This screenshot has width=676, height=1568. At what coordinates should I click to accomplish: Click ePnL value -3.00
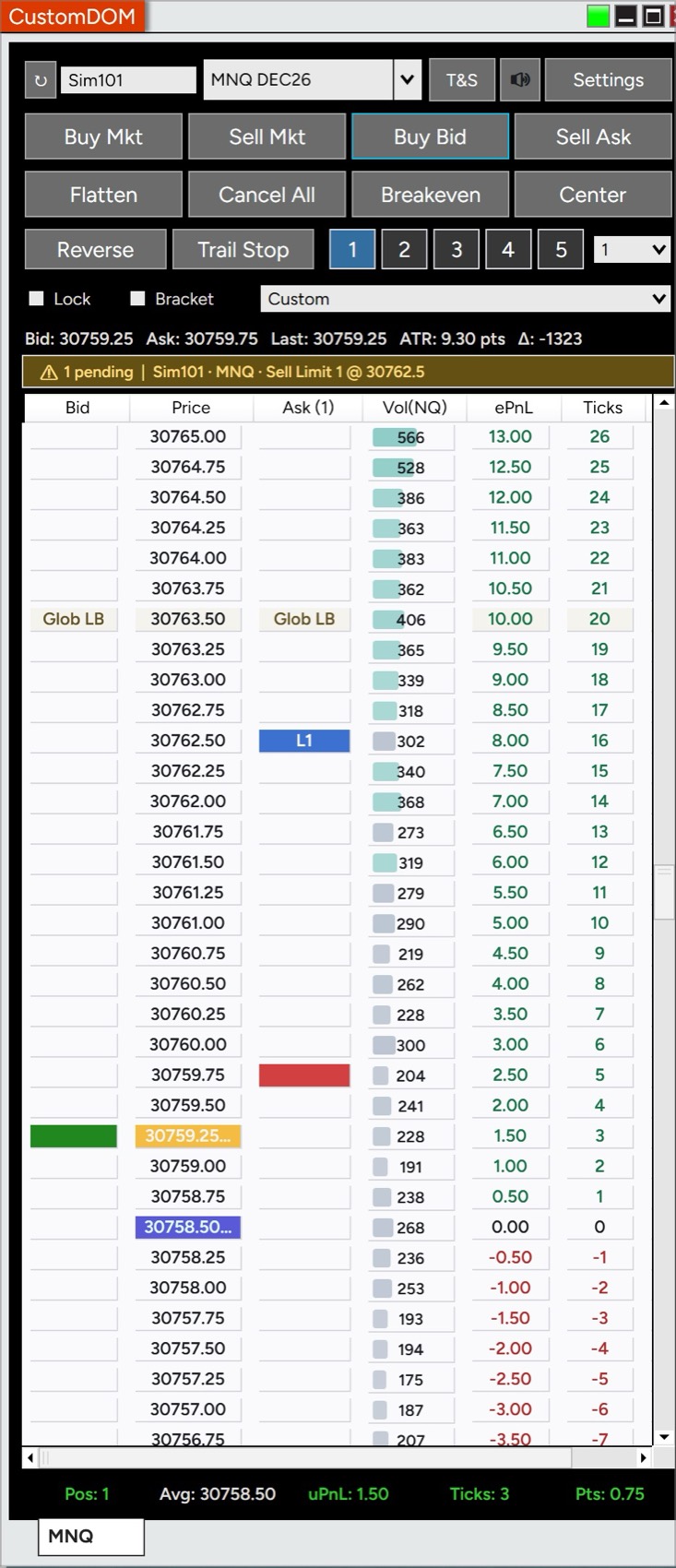pos(510,1410)
